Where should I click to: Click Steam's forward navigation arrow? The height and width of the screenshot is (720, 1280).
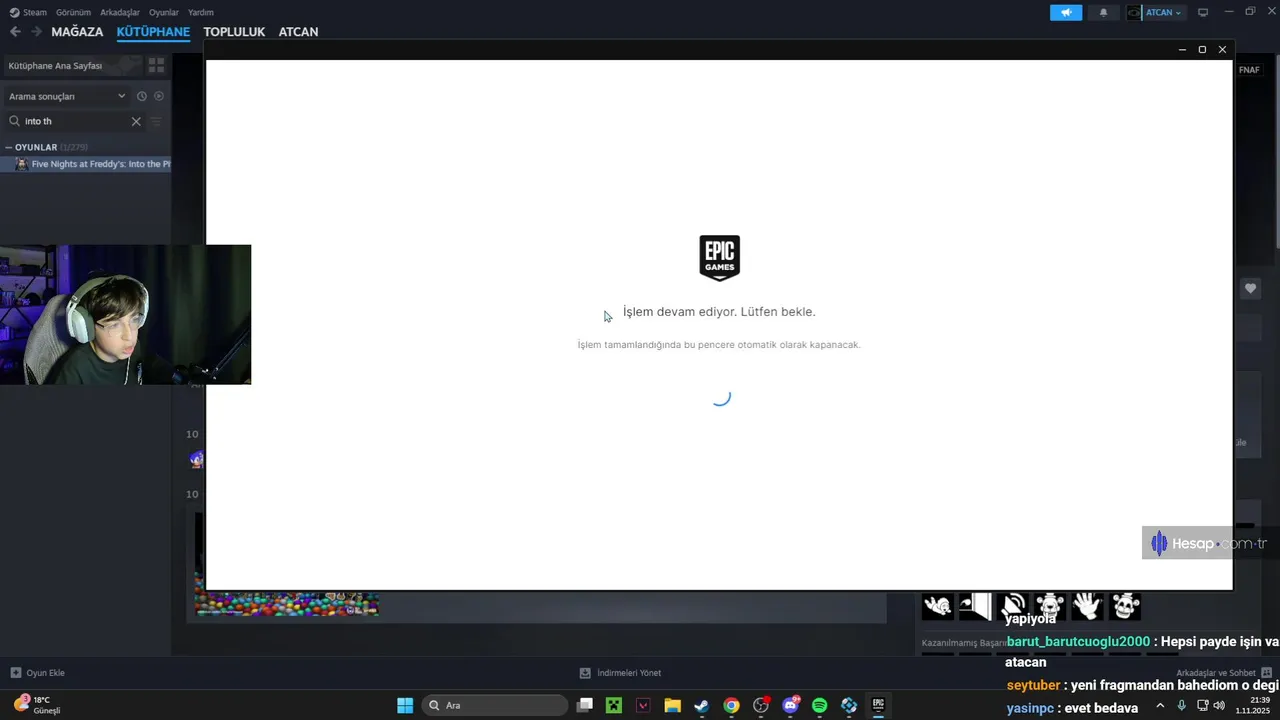point(36,32)
